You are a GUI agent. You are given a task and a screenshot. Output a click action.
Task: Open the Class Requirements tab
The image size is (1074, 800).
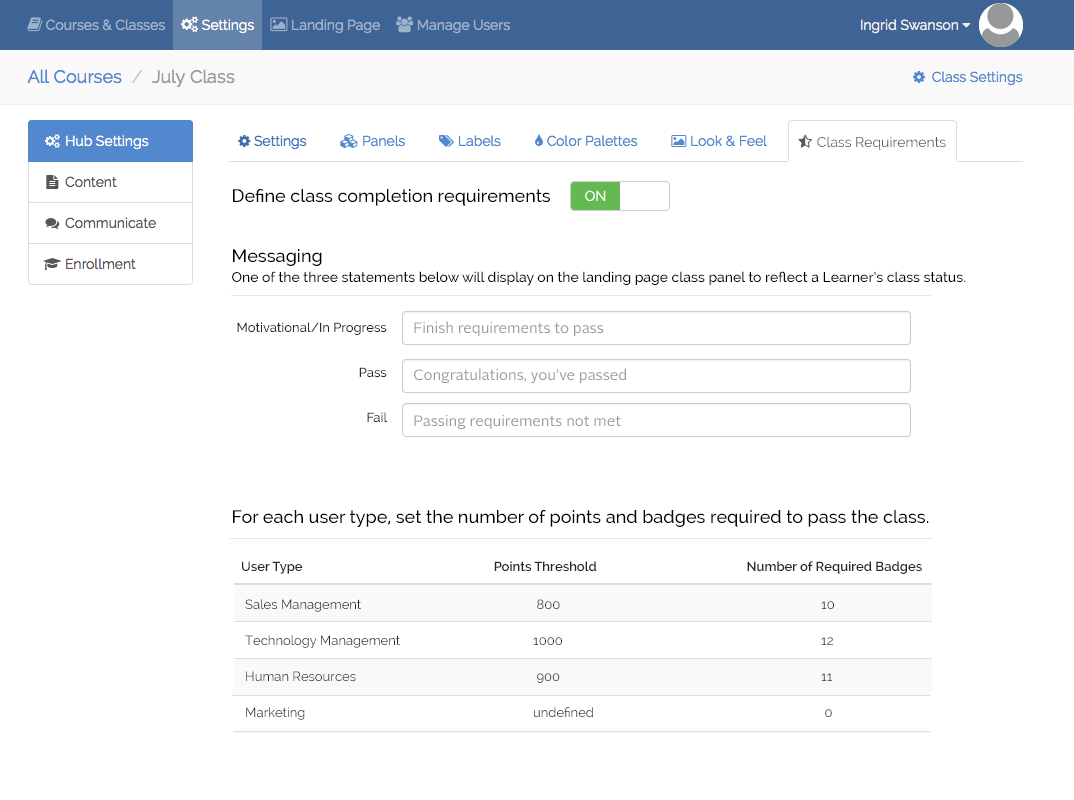871,142
